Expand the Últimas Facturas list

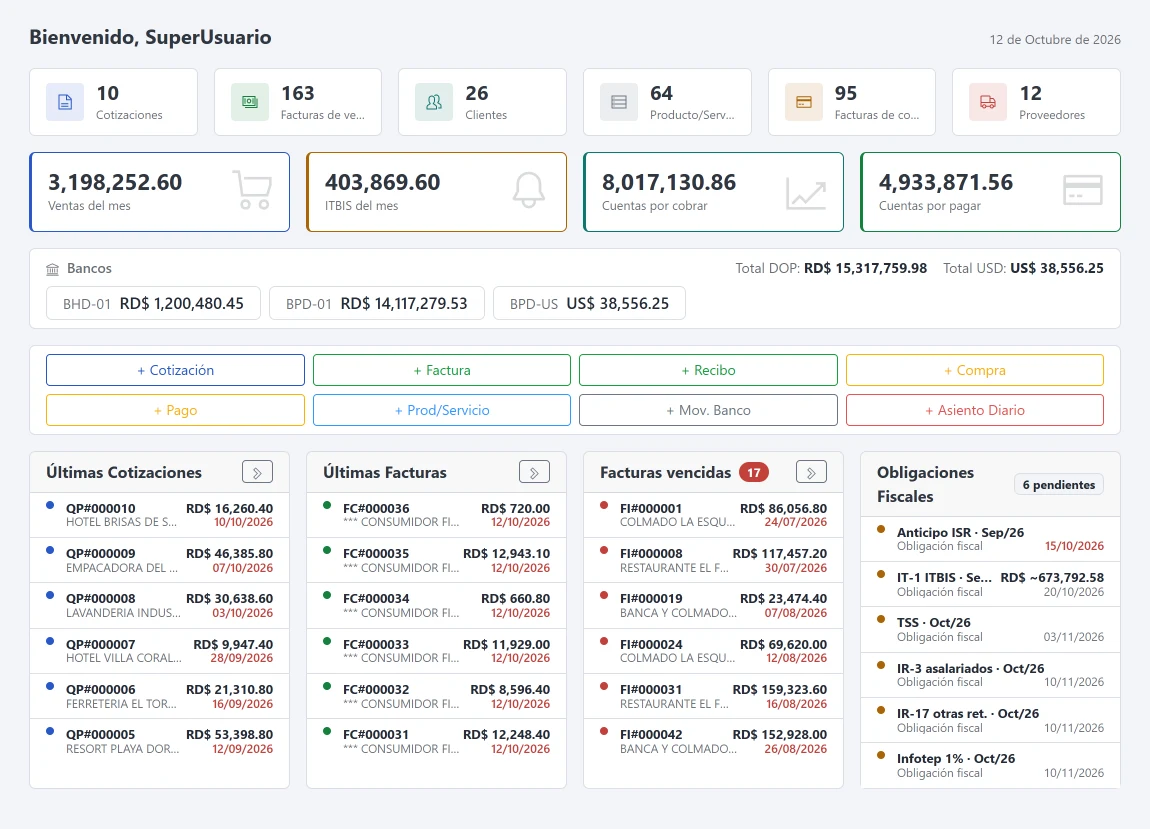tap(534, 472)
